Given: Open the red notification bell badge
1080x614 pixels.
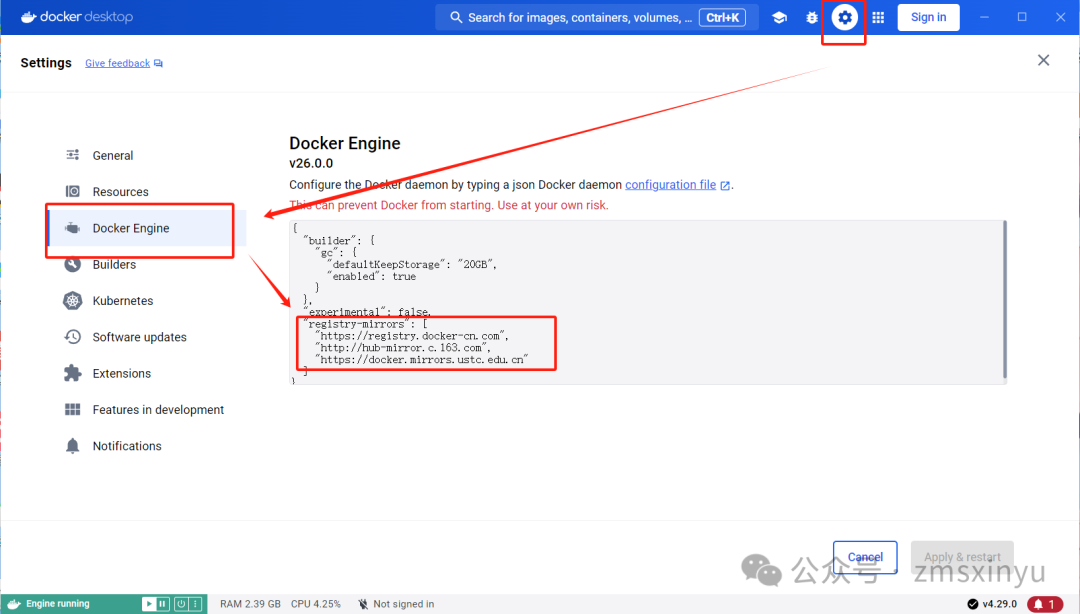Looking at the screenshot, I should 1045,604.
